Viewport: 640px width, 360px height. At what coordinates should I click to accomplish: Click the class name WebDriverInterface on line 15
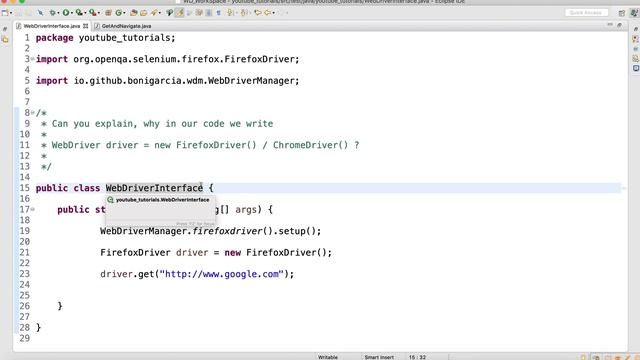154,188
